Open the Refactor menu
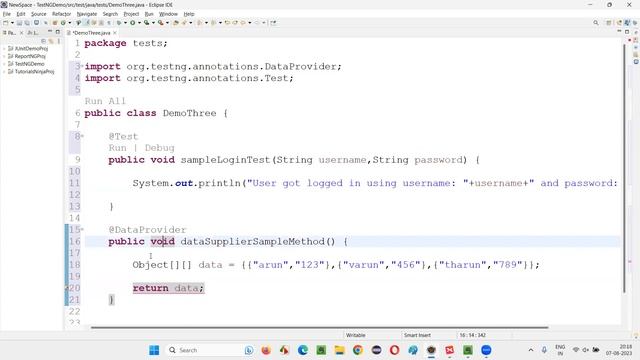640x360 pixels. coord(62,14)
